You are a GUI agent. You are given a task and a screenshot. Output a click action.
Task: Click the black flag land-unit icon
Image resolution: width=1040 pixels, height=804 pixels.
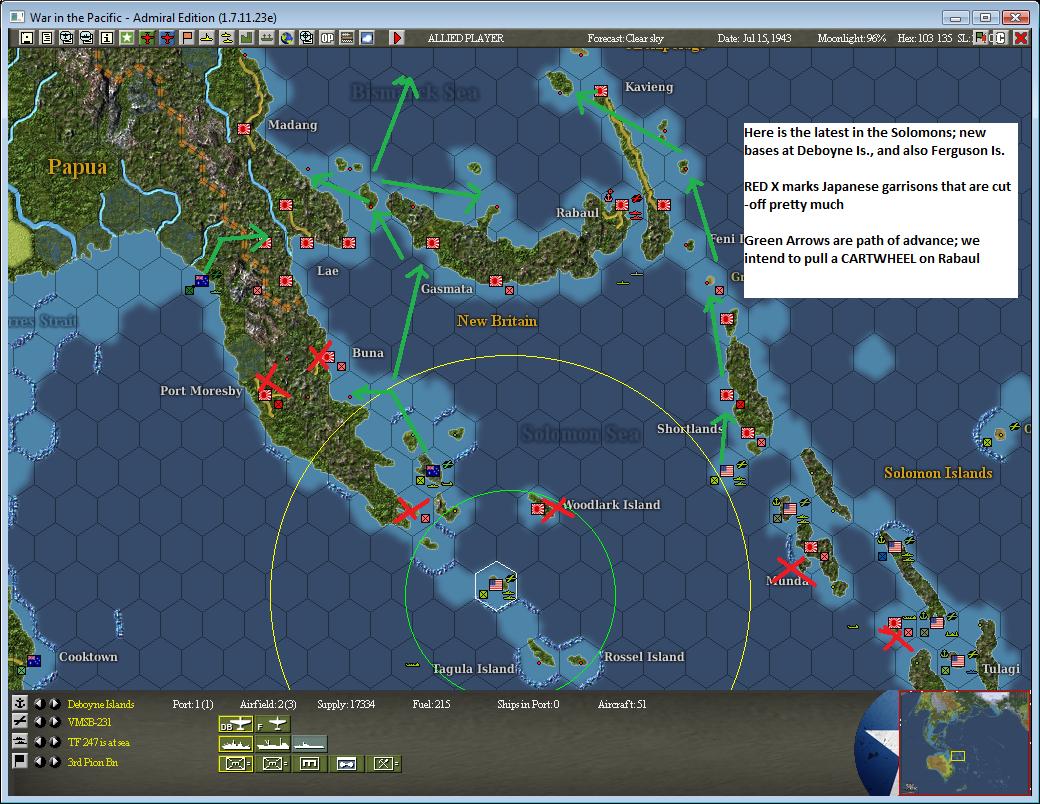pos(20,761)
